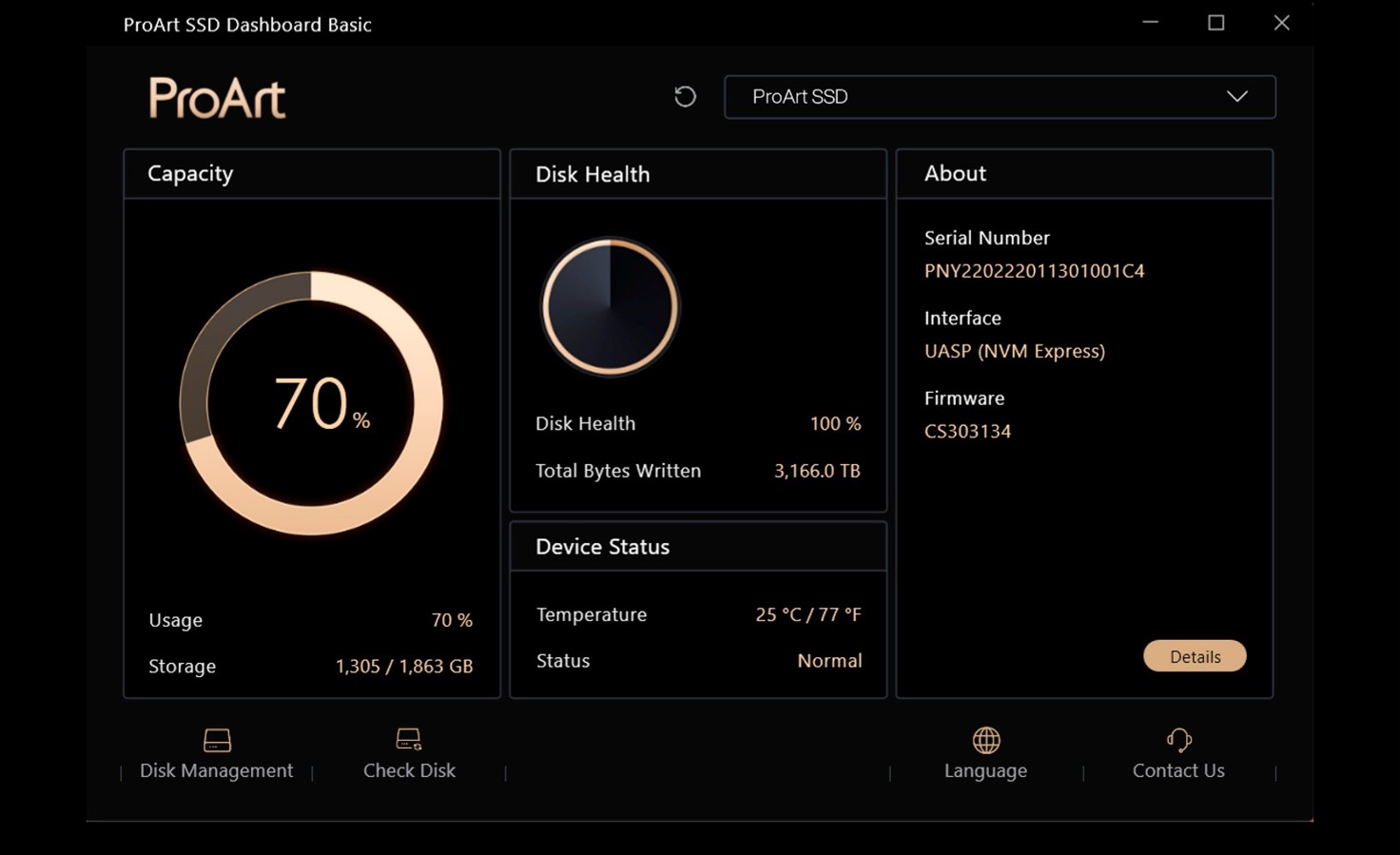Click the Contact Us label
This screenshot has width=1400, height=855.
pos(1178,770)
